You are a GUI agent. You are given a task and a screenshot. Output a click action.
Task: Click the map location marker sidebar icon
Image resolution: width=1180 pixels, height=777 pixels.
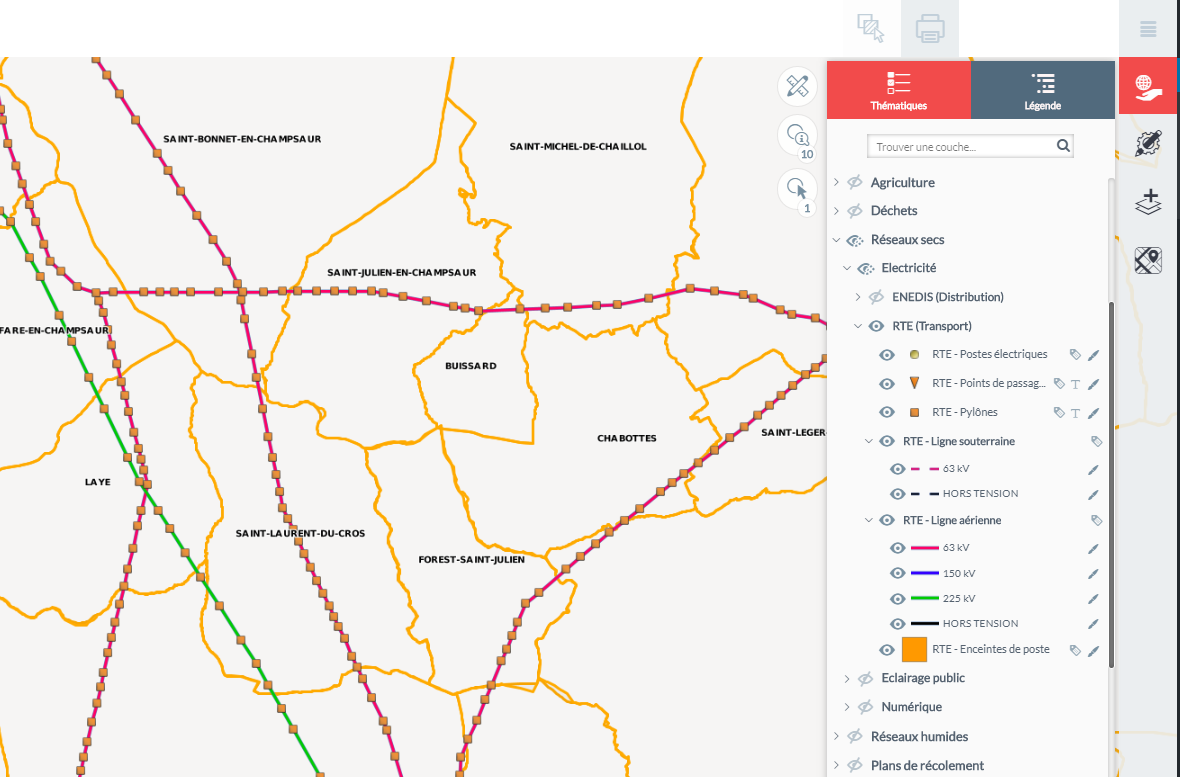click(1149, 260)
